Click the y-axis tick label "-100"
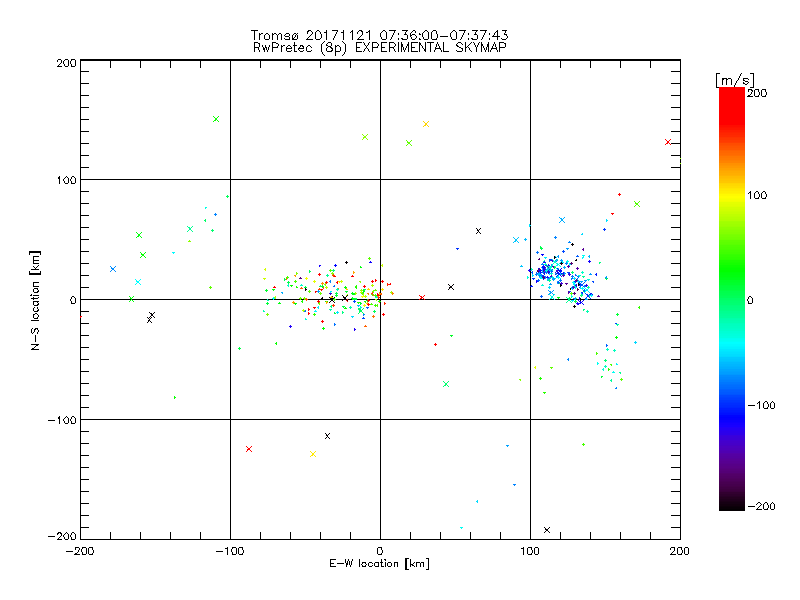 [x=62, y=420]
